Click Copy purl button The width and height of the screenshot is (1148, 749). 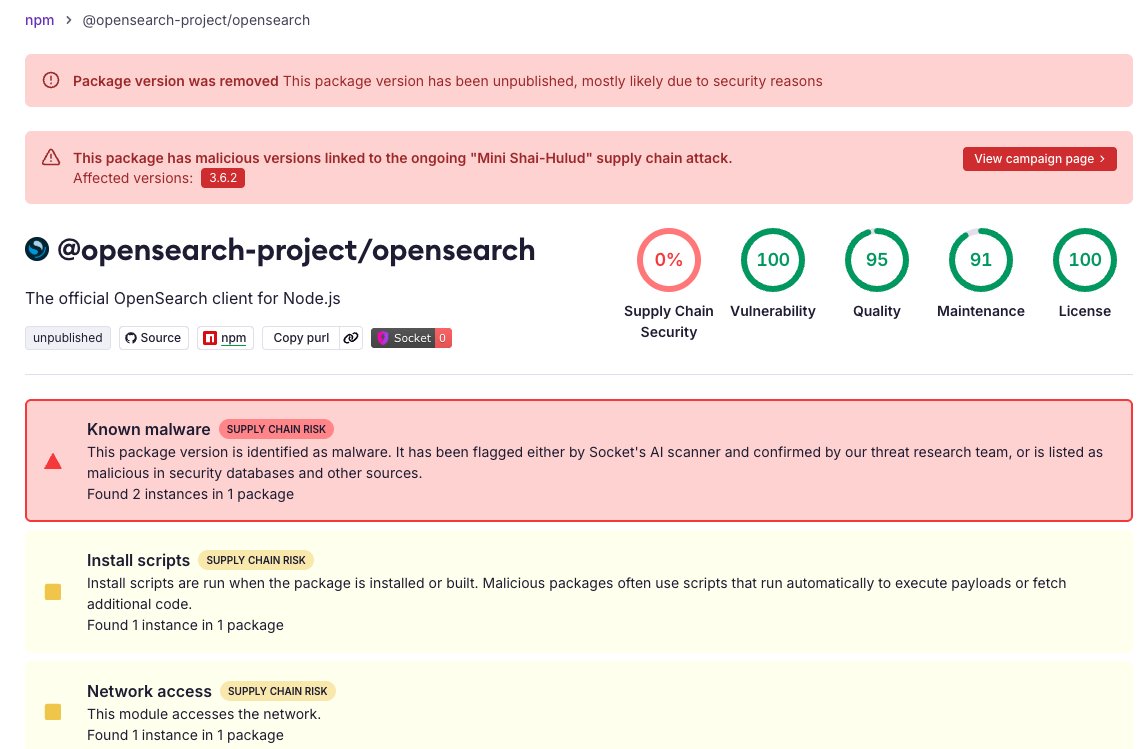click(301, 338)
